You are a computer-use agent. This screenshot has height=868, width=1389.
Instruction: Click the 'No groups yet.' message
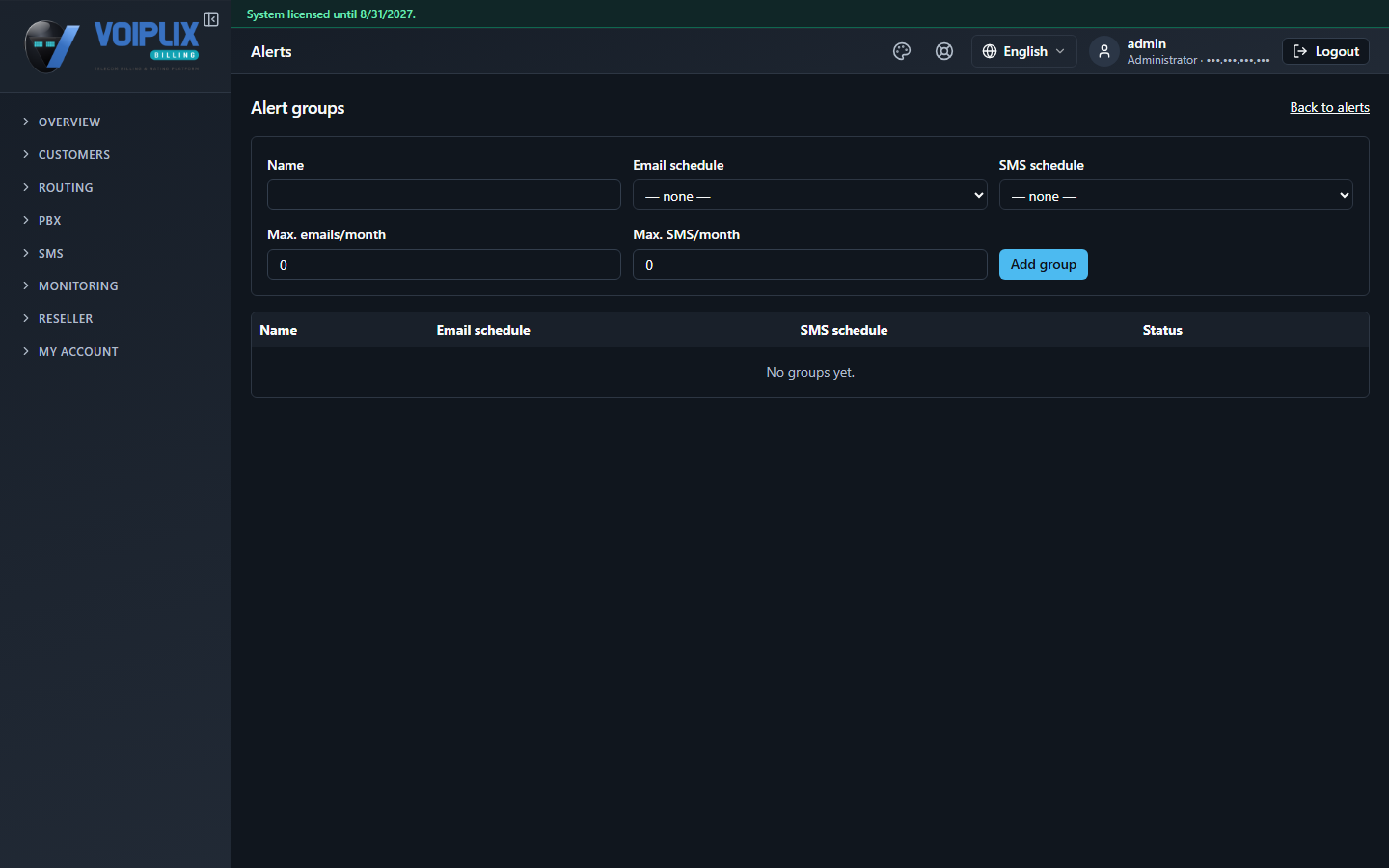(810, 372)
